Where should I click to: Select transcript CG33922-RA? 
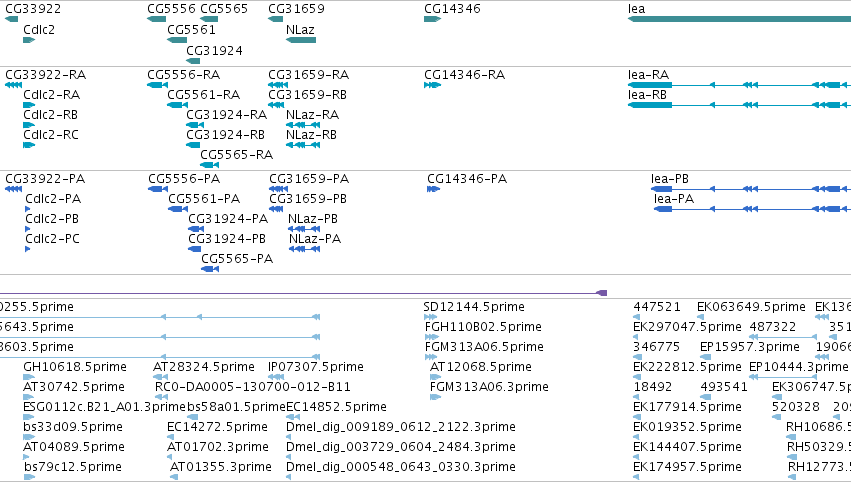[46, 75]
